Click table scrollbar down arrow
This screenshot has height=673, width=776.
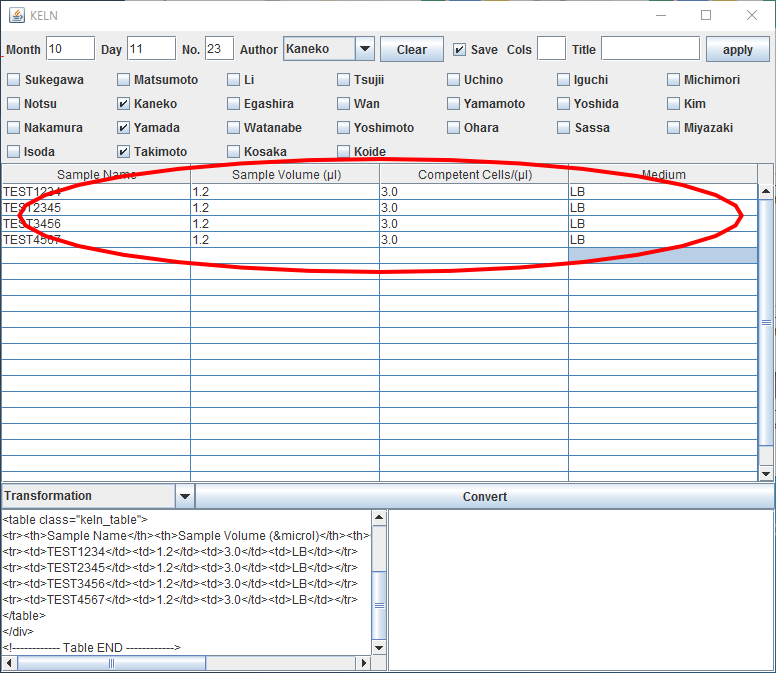pos(766,474)
